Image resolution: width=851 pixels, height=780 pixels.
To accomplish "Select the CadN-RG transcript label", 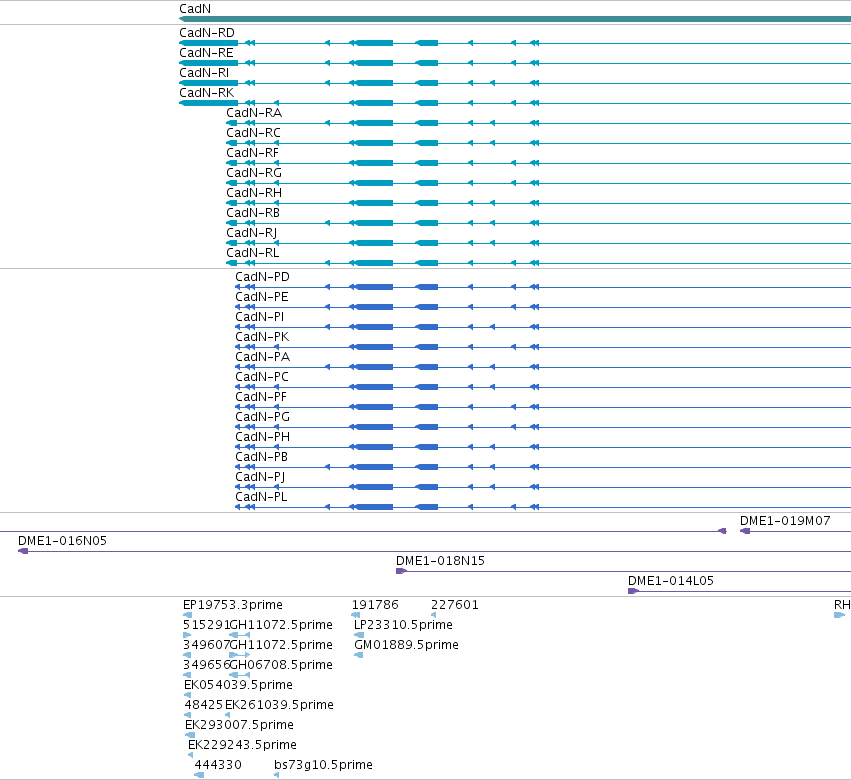I will pyautogui.click(x=254, y=173).
